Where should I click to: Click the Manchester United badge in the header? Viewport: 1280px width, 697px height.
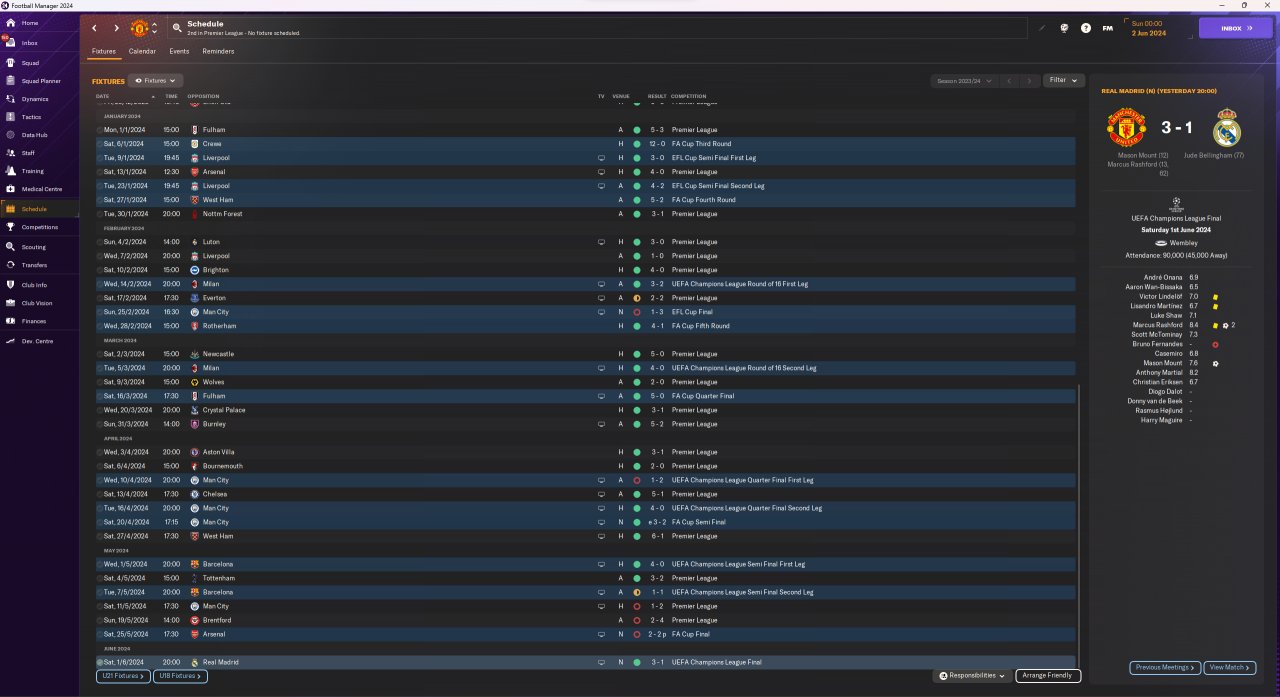140,28
